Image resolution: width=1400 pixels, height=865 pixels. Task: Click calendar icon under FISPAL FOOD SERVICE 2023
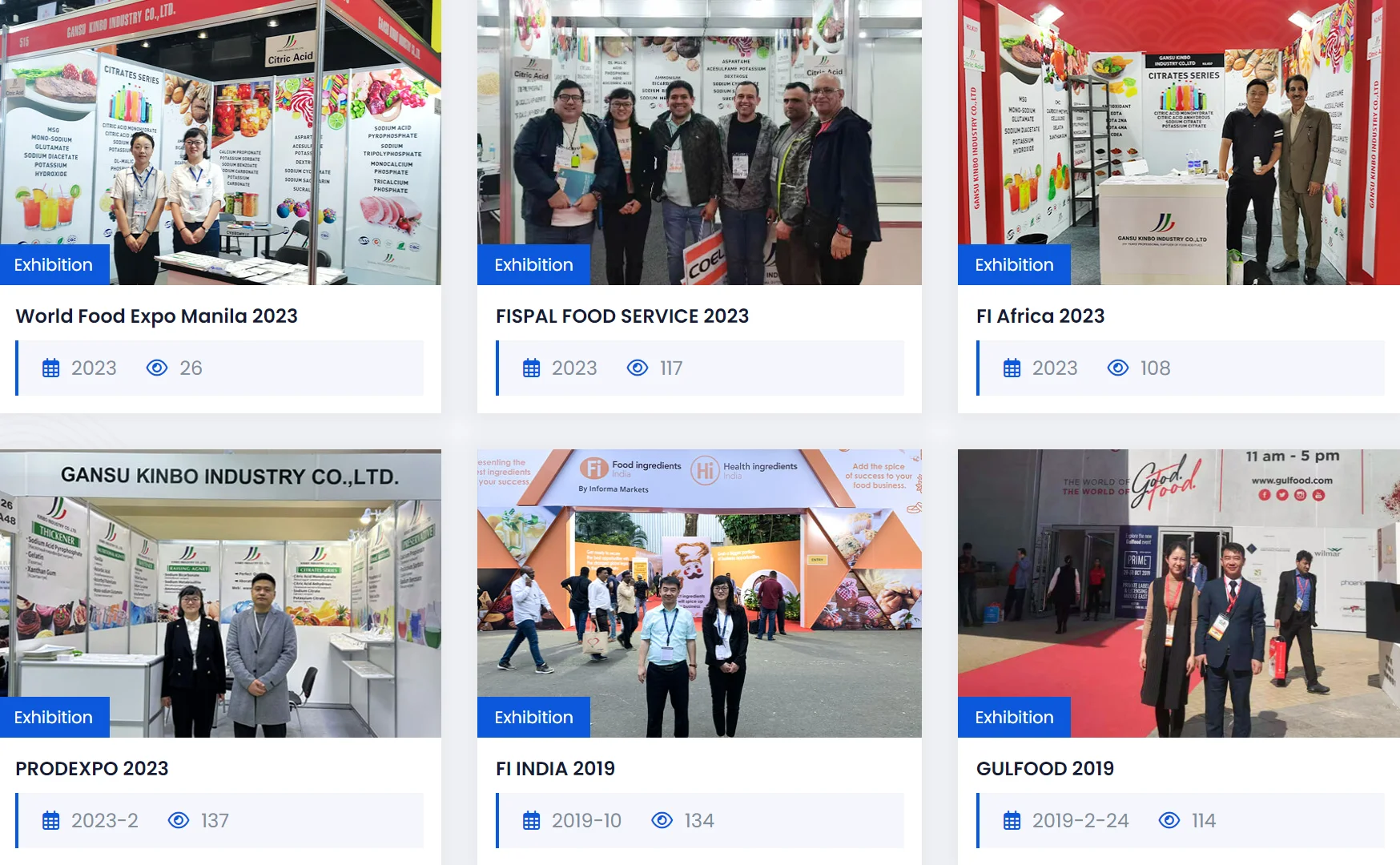tap(532, 368)
